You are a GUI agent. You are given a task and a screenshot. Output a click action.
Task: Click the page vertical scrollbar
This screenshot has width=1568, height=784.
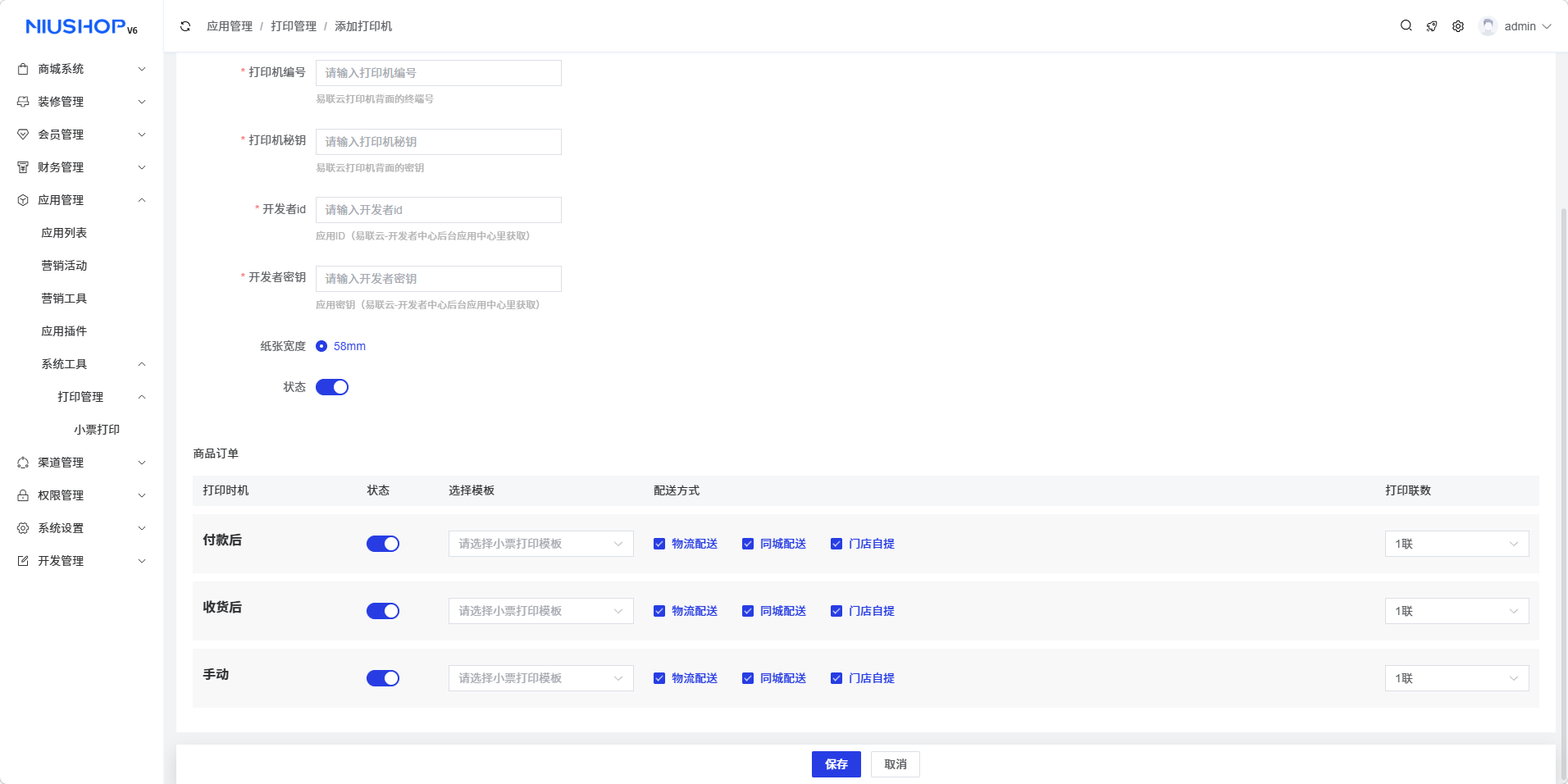1563,492
